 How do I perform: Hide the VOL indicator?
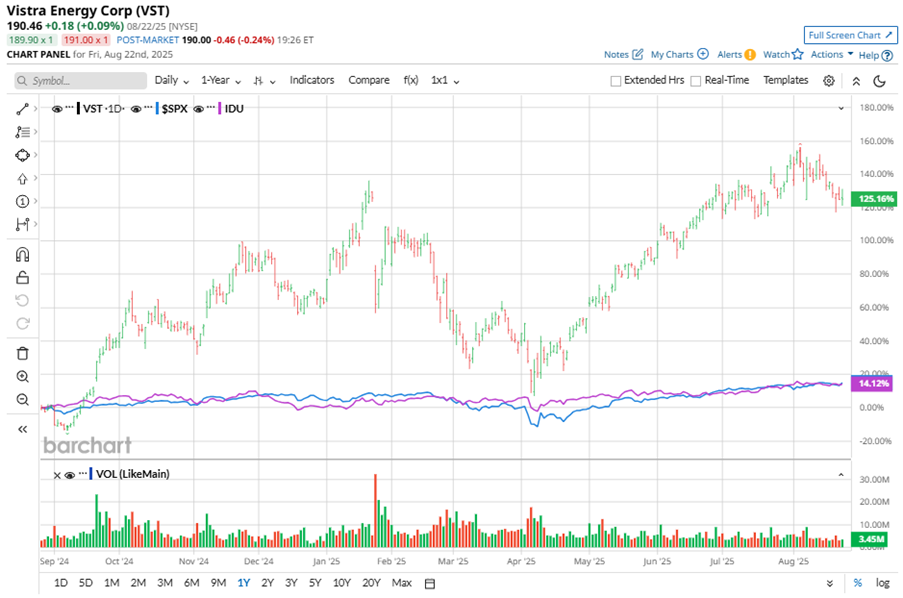pyautogui.click(x=70, y=475)
